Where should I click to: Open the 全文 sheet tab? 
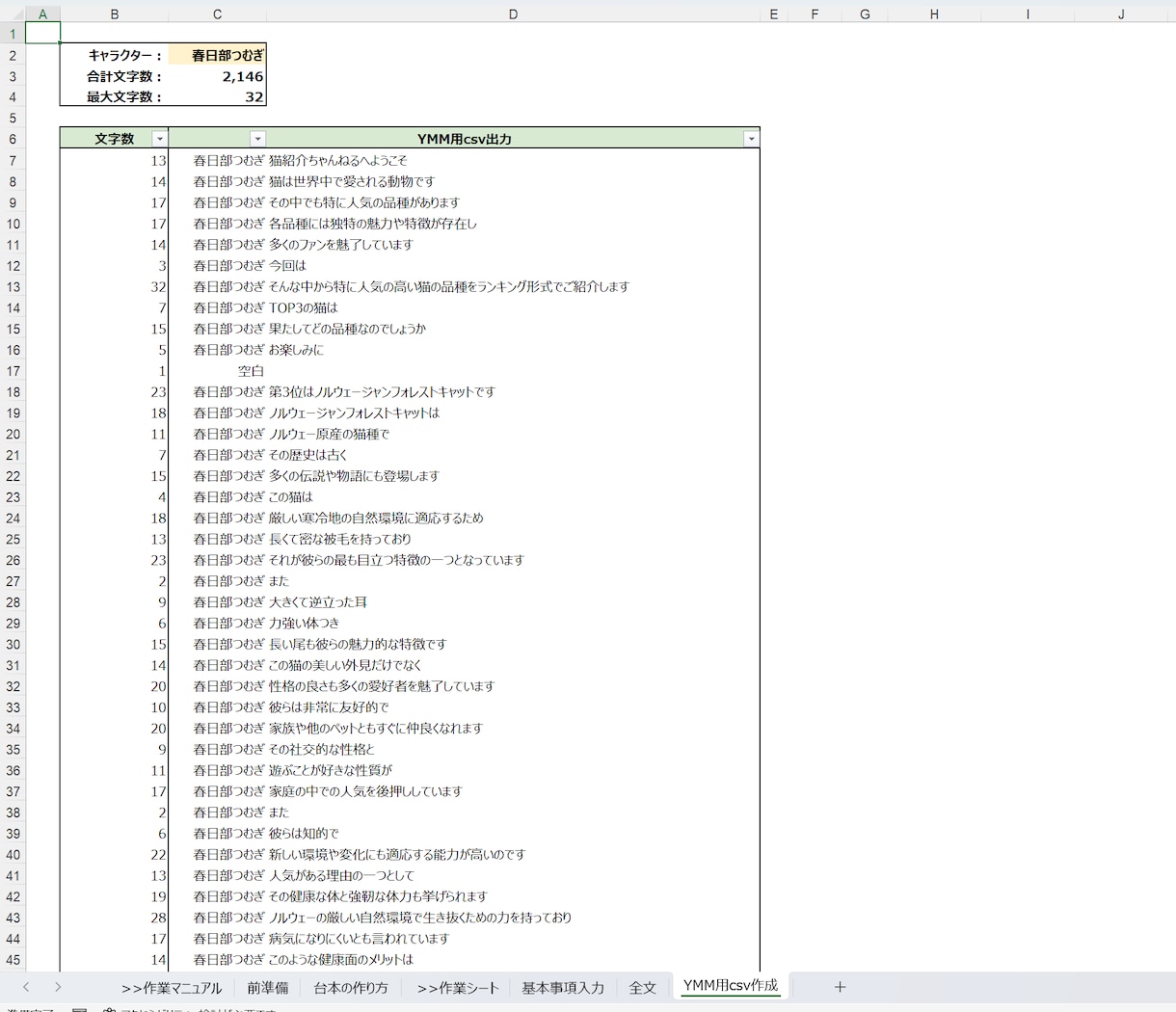coord(642,988)
